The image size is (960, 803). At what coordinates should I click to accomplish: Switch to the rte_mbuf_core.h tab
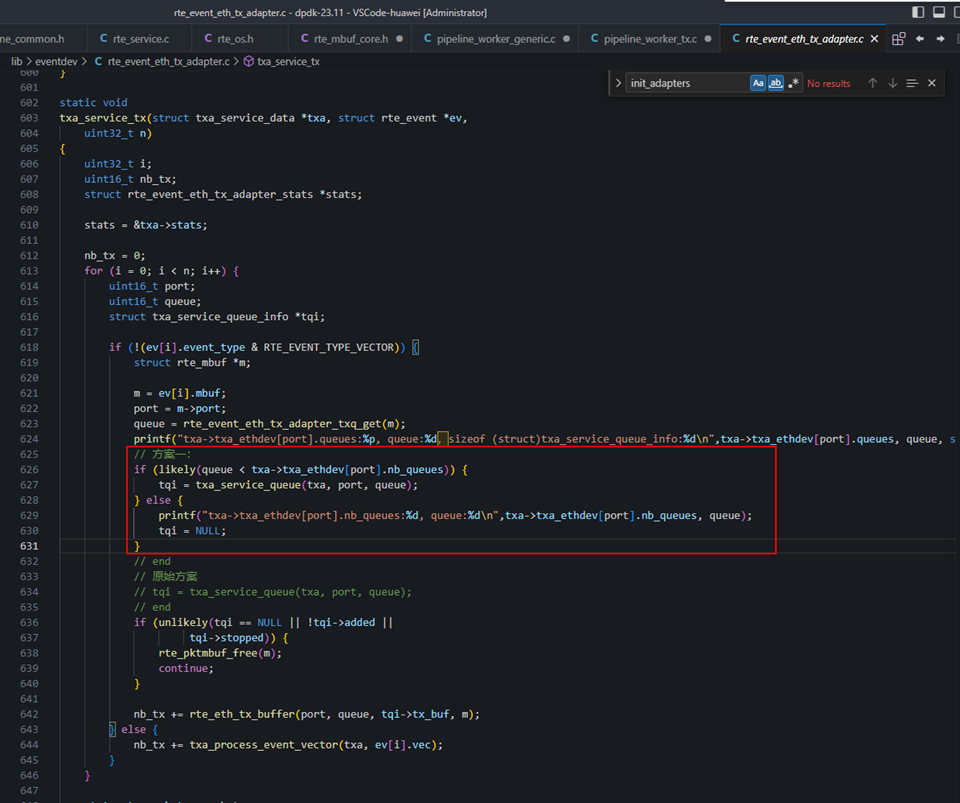[350, 39]
